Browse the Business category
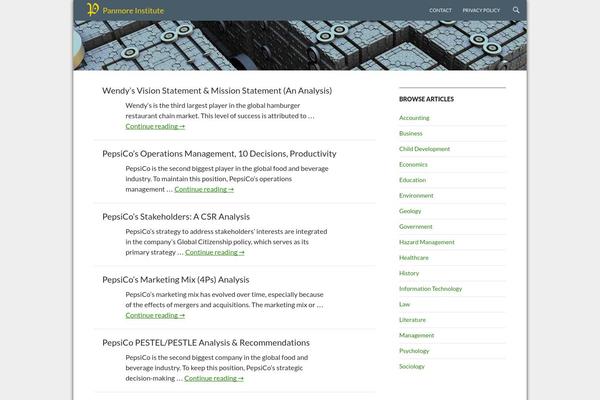Screen dimensions: 600x400 click(411, 134)
